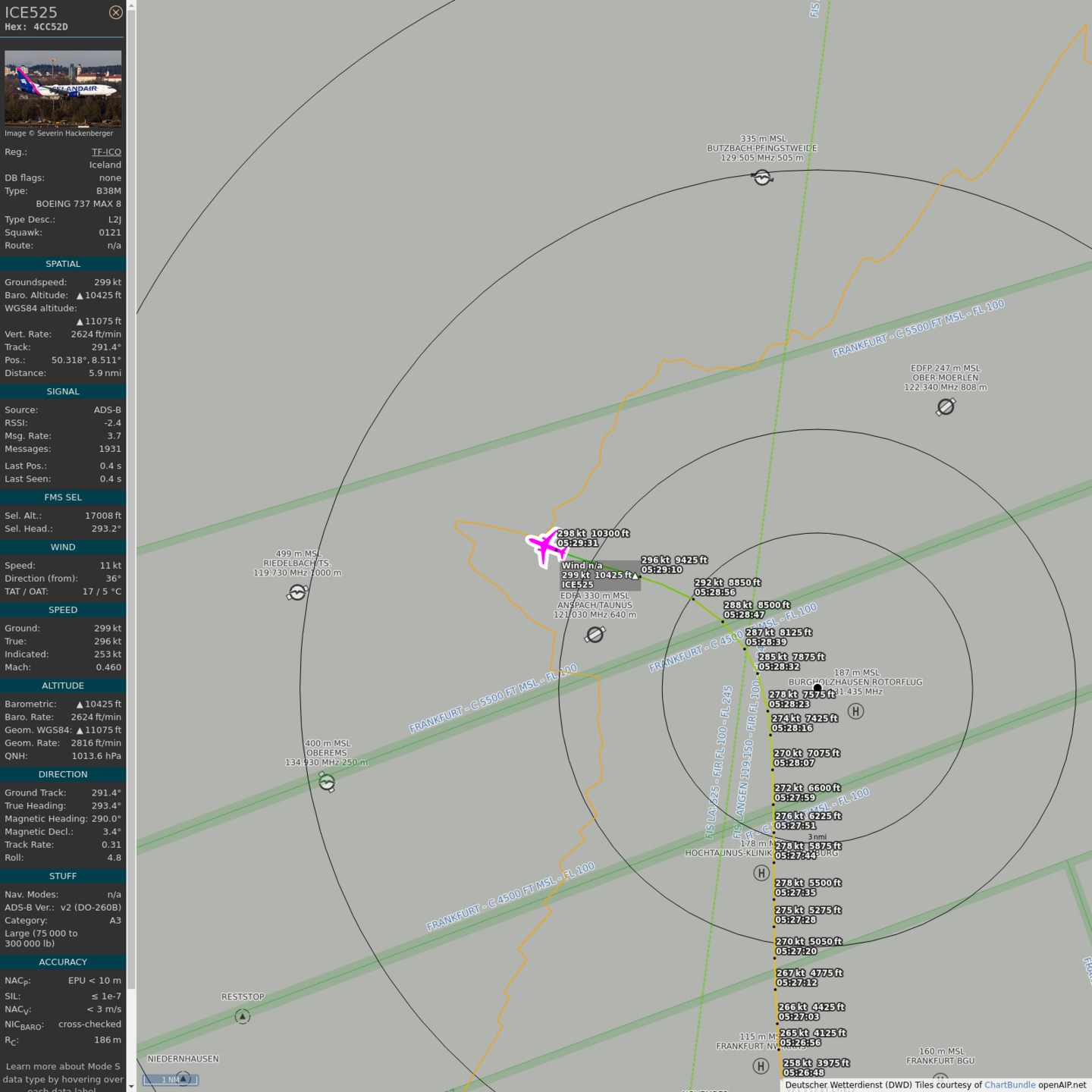The image size is (1092, 1092).
Task: Open the Icelandair aircraft photo thumbnail
Action: (63, 87)
